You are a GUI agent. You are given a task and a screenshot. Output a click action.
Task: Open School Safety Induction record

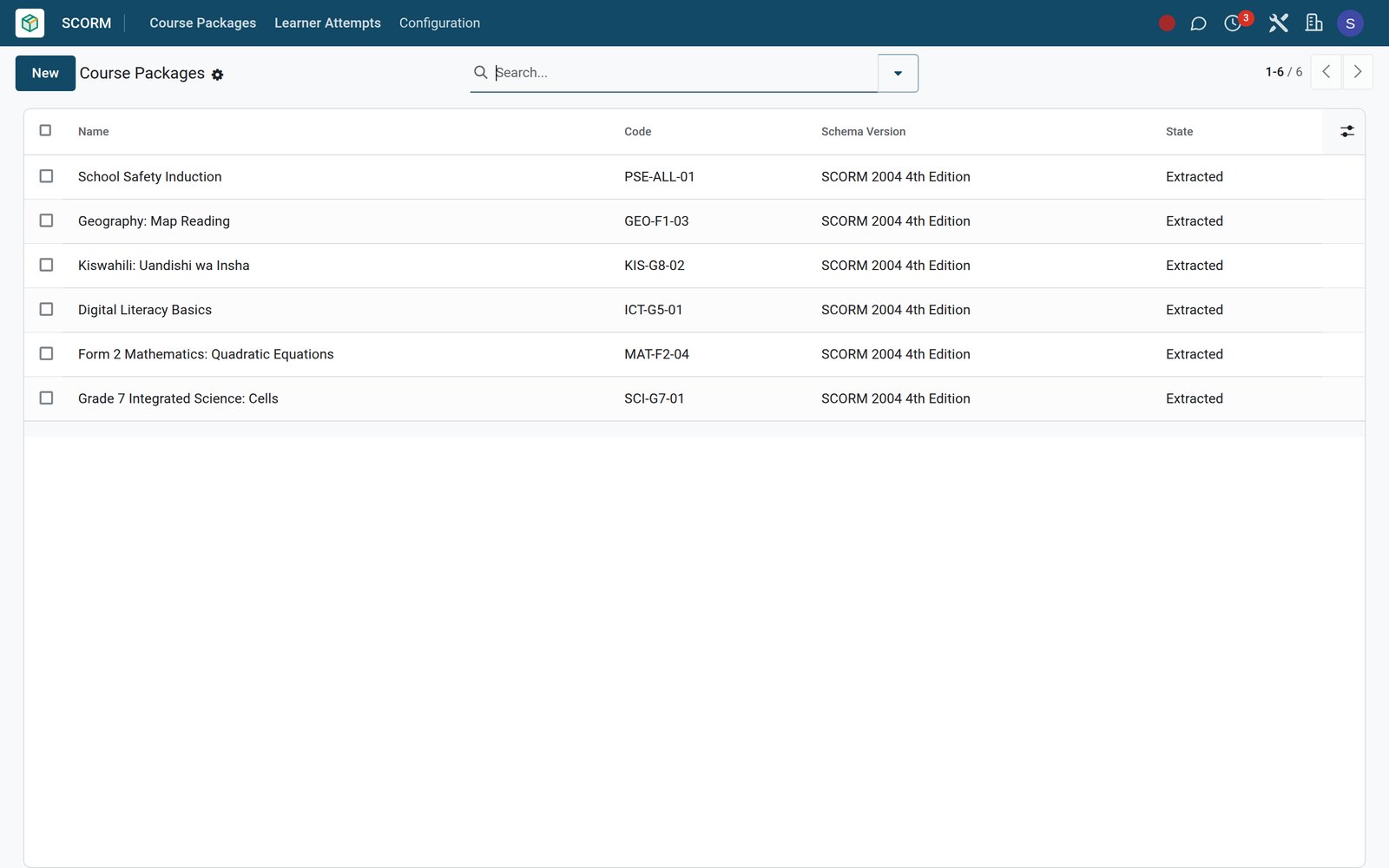(149, 177)
